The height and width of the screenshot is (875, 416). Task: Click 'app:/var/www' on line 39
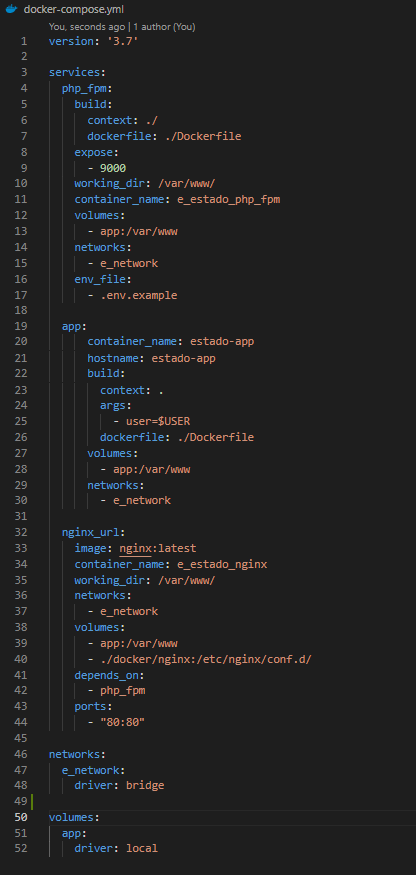coord(139,643)
